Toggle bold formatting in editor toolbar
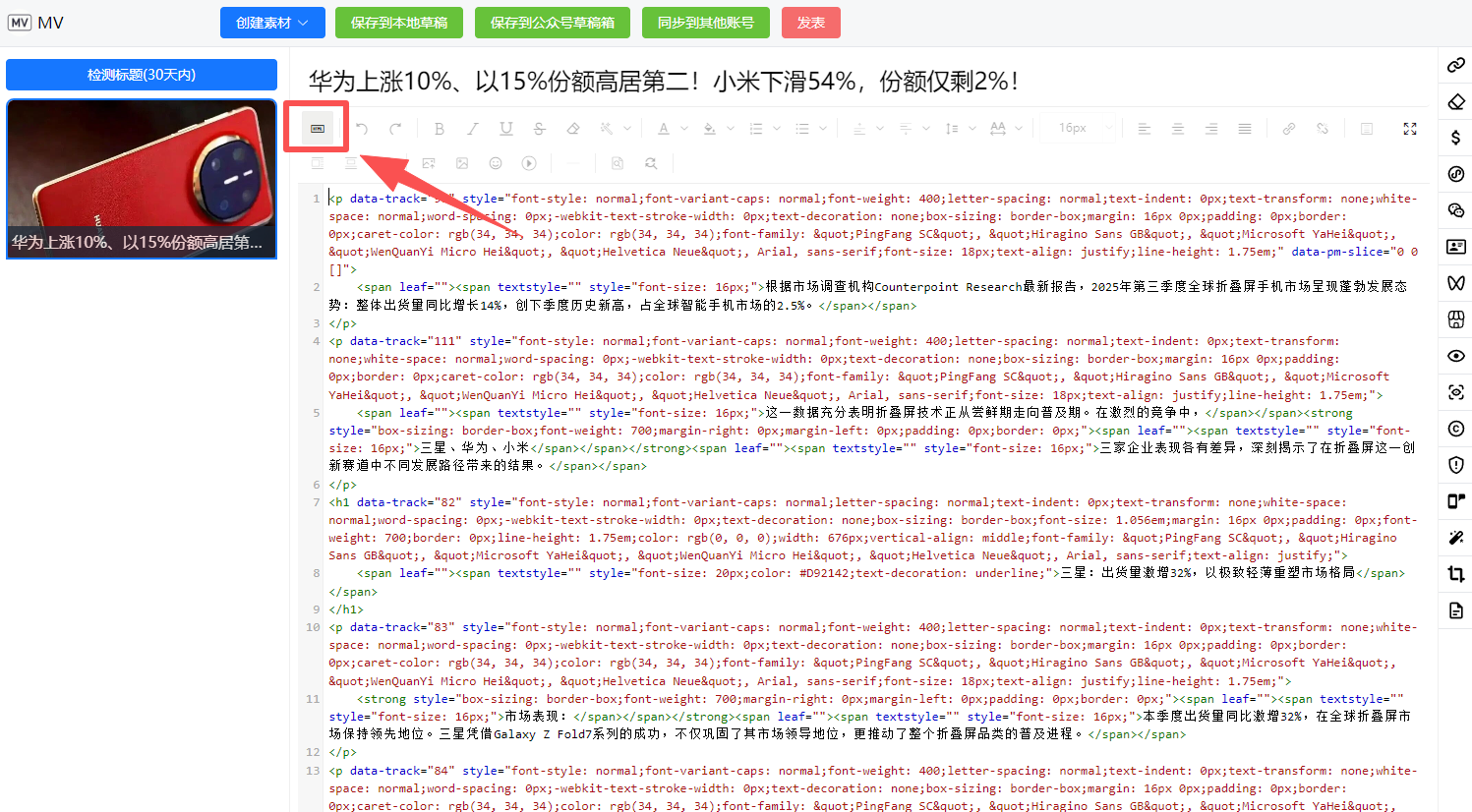 (x=440, y=129)
